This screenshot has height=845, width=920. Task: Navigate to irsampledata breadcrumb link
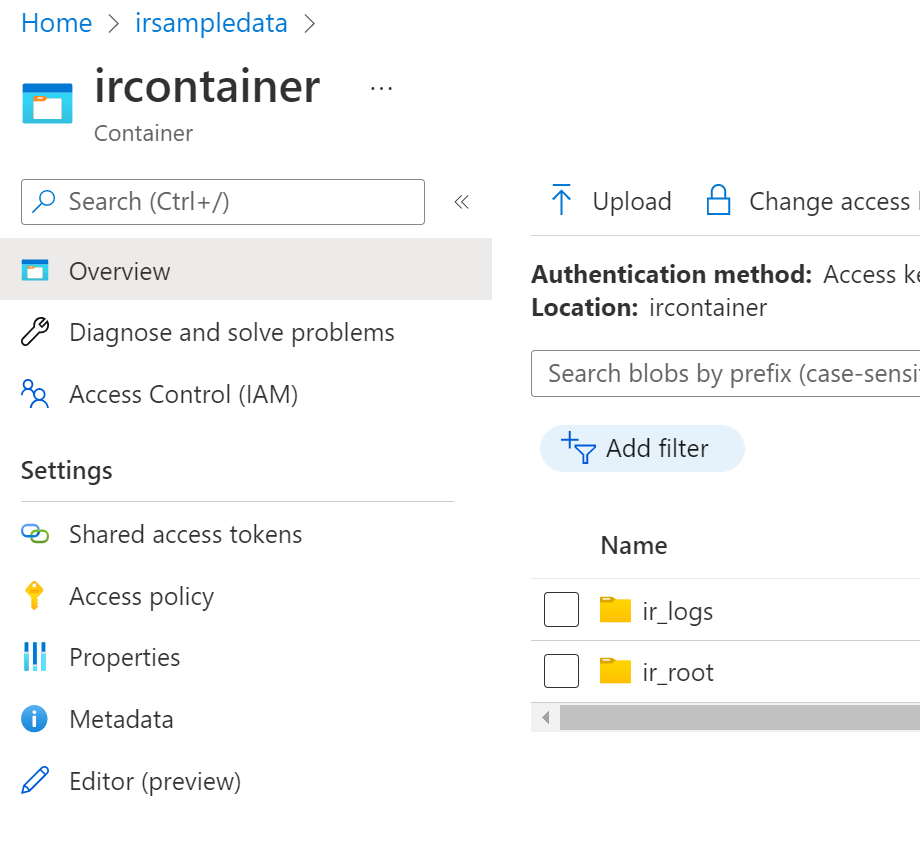[211, 23]
